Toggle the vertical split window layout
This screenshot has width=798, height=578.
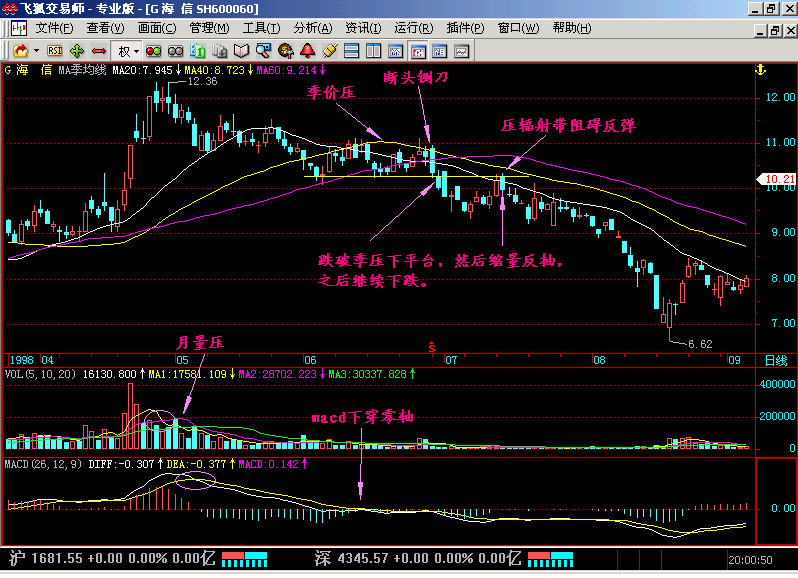[374, 50]
